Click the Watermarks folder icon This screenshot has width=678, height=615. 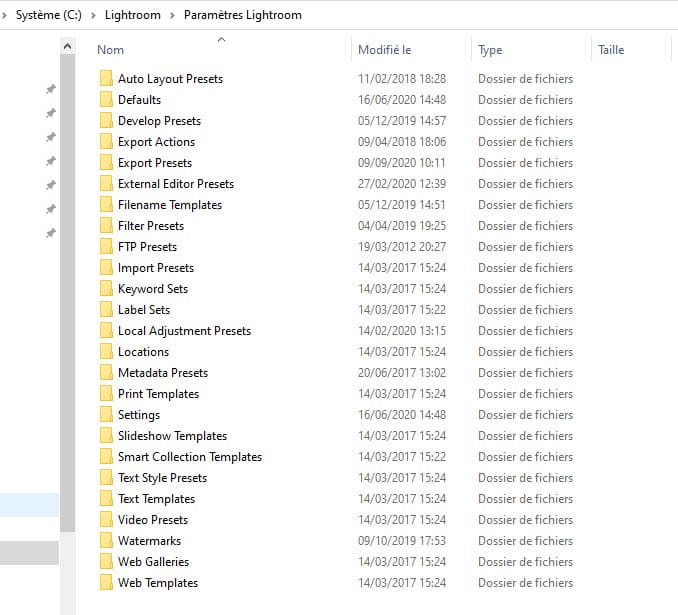[106, 540]
